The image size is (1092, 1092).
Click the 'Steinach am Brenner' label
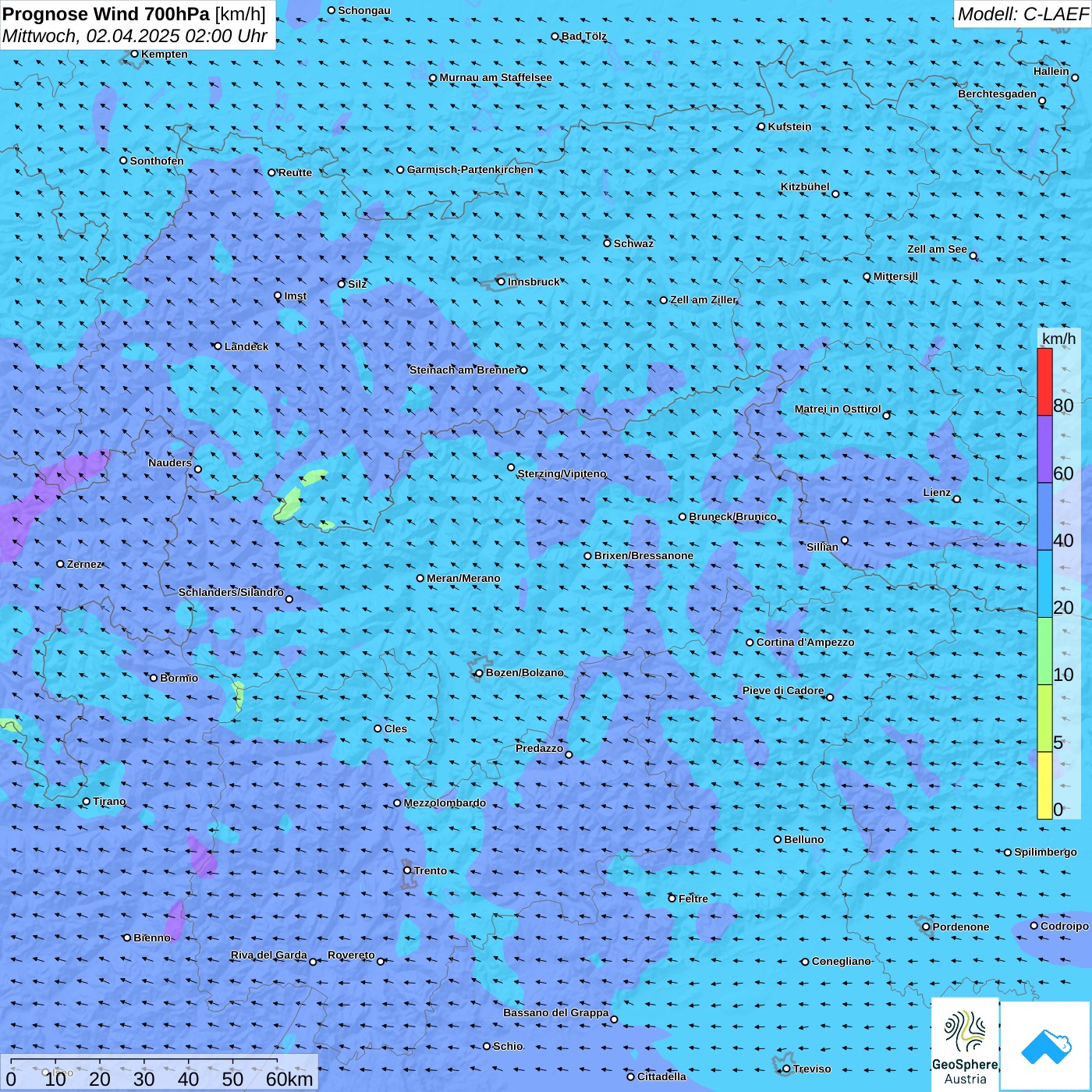[463, 370]
